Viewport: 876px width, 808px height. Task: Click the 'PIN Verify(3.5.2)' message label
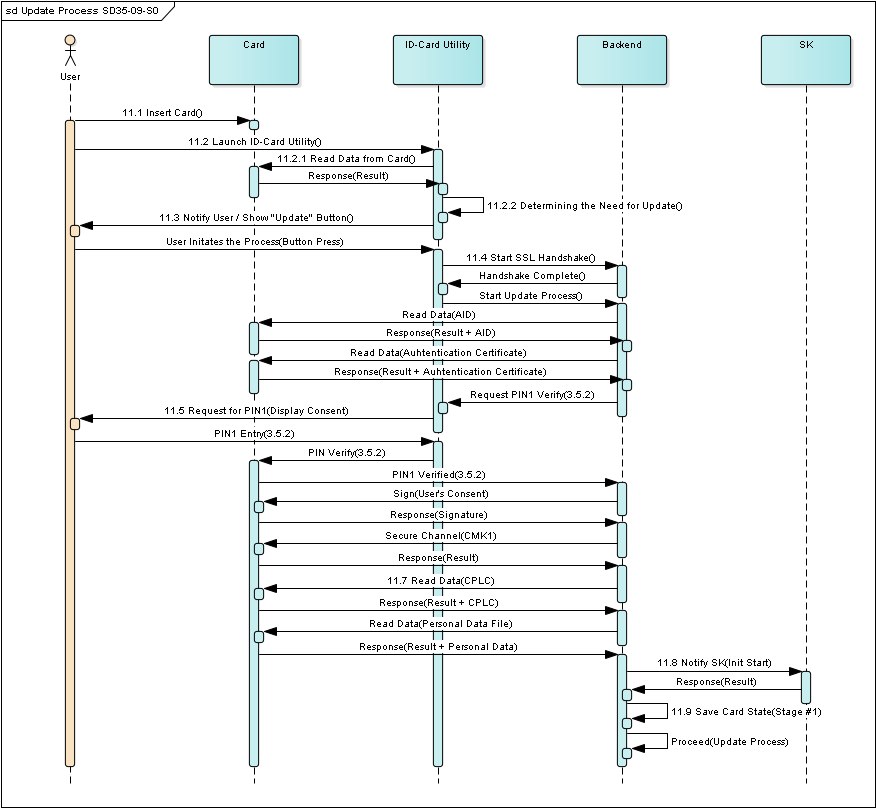point(347,453)
